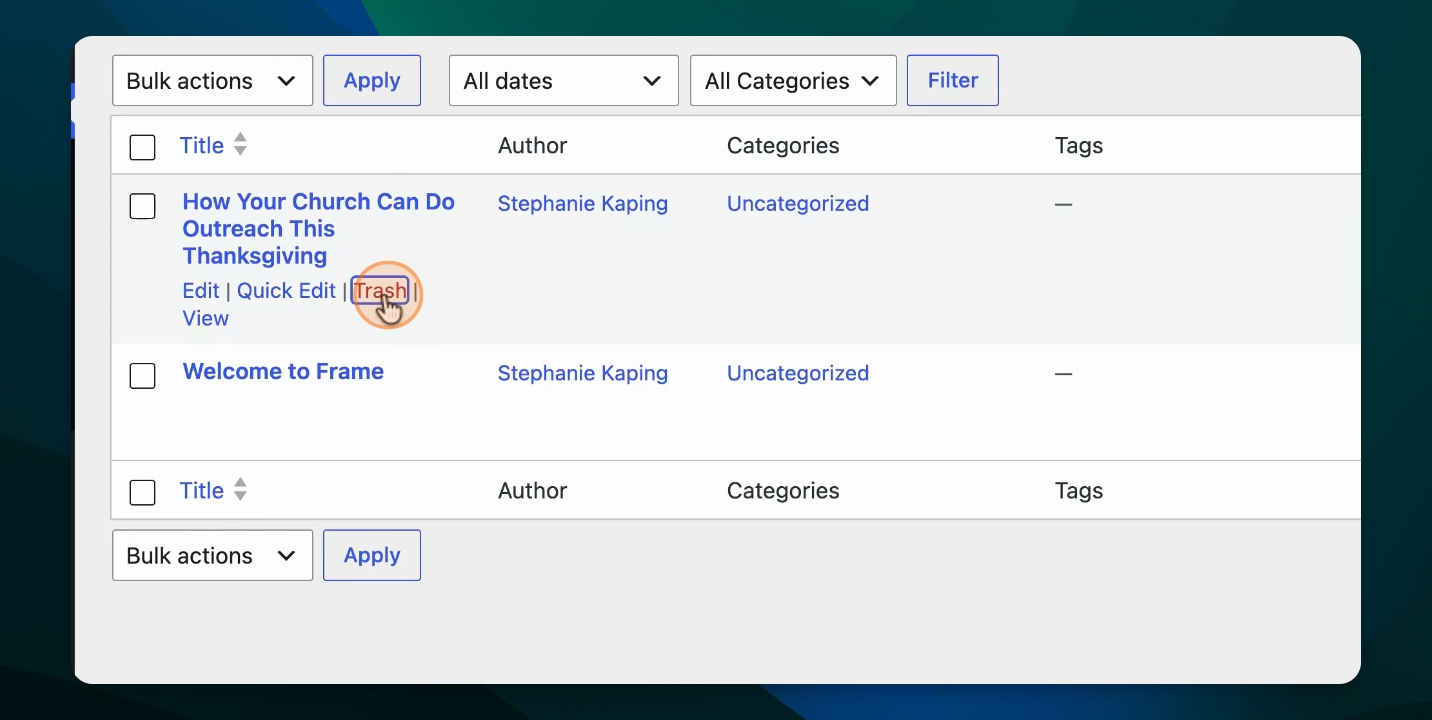View the Thanksgiving outreach post
1432x720 pixels.
[x=206, y=318]
